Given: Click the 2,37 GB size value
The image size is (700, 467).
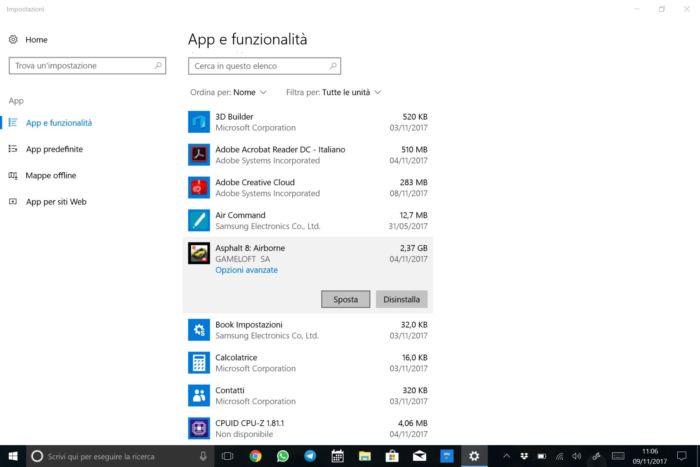Looking at the screenshot, I should [413, 248].
